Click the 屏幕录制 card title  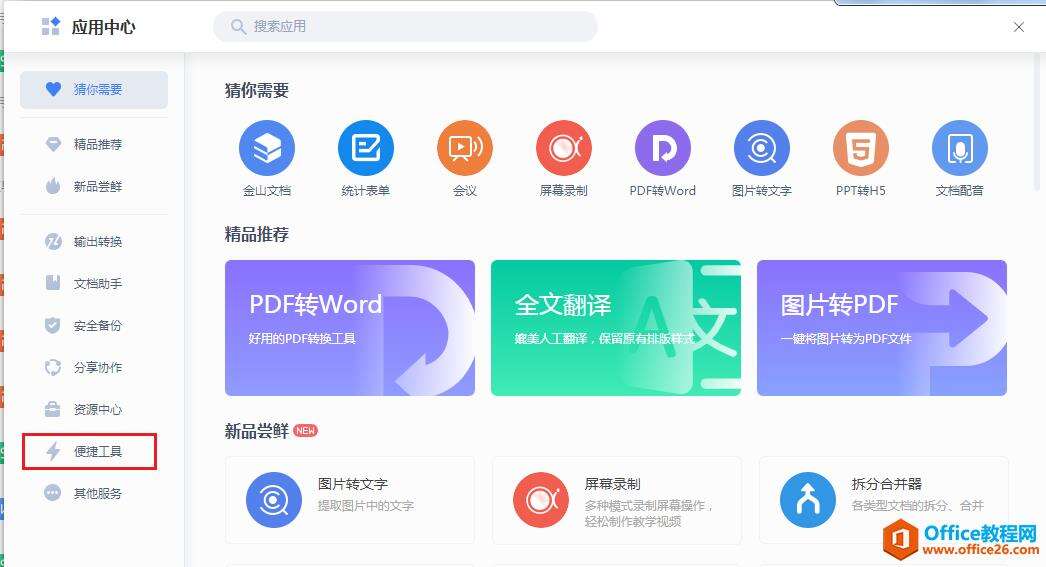[612, 484]
